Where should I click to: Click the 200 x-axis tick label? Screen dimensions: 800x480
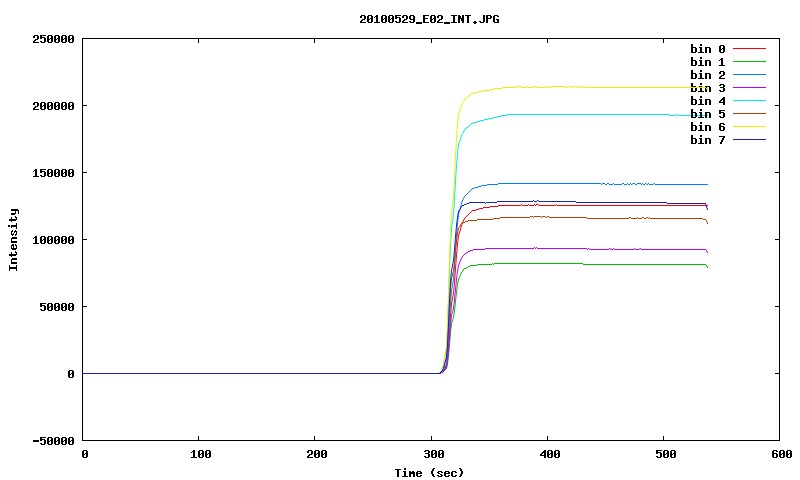[317, 454]
